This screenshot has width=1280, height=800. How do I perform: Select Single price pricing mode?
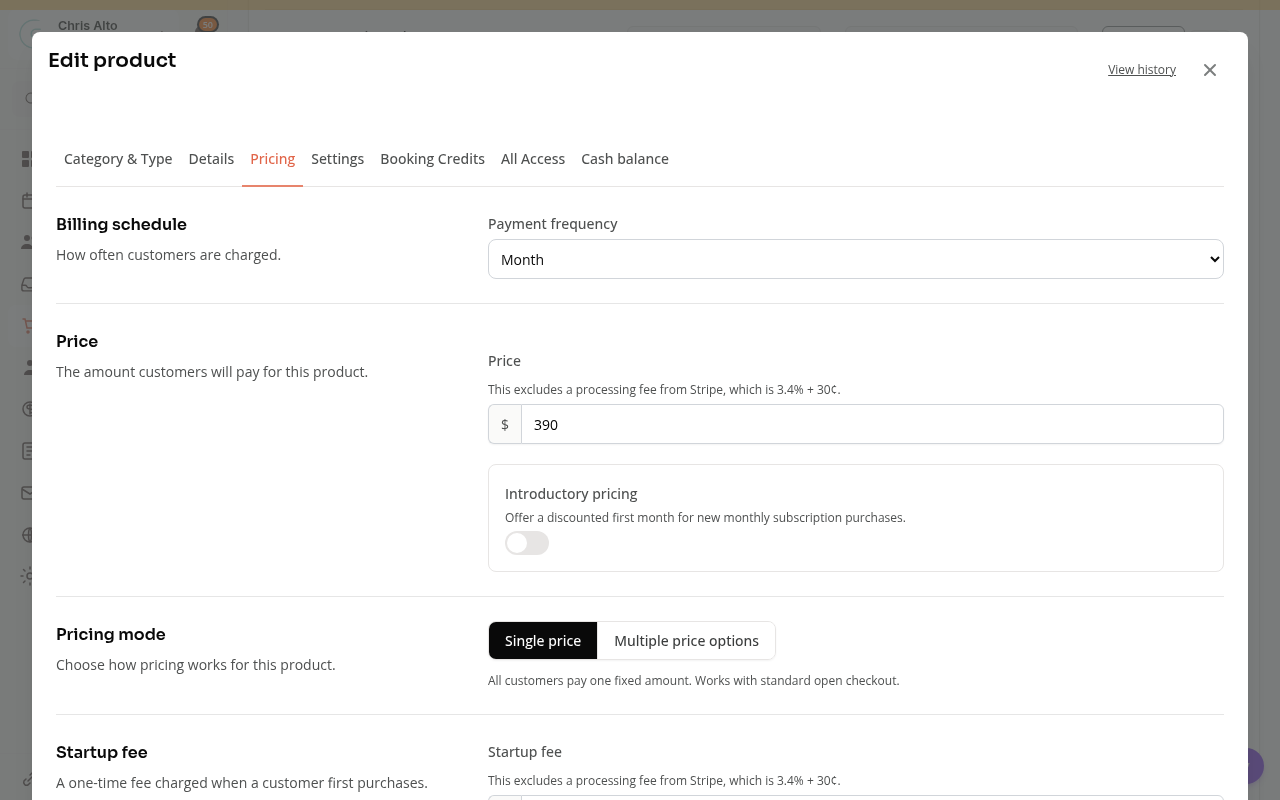pyautogui.click(x=543, y=641)
